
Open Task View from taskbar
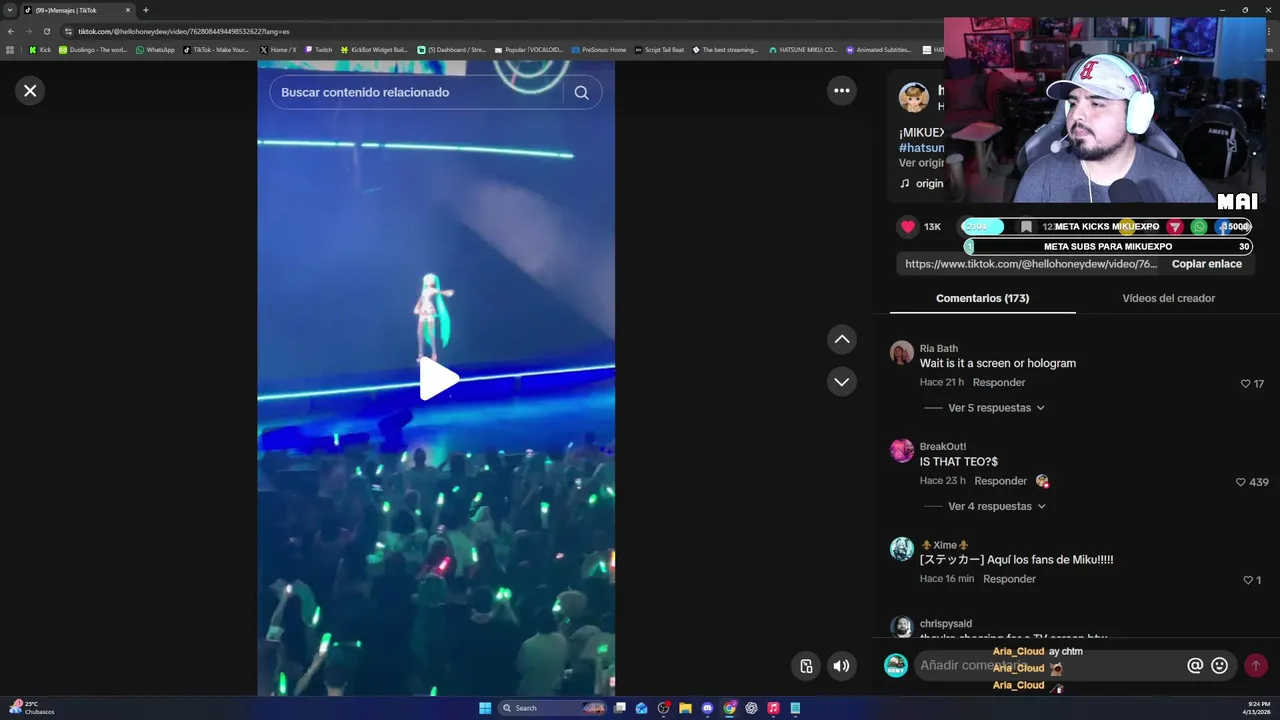[x=620, y=708]
